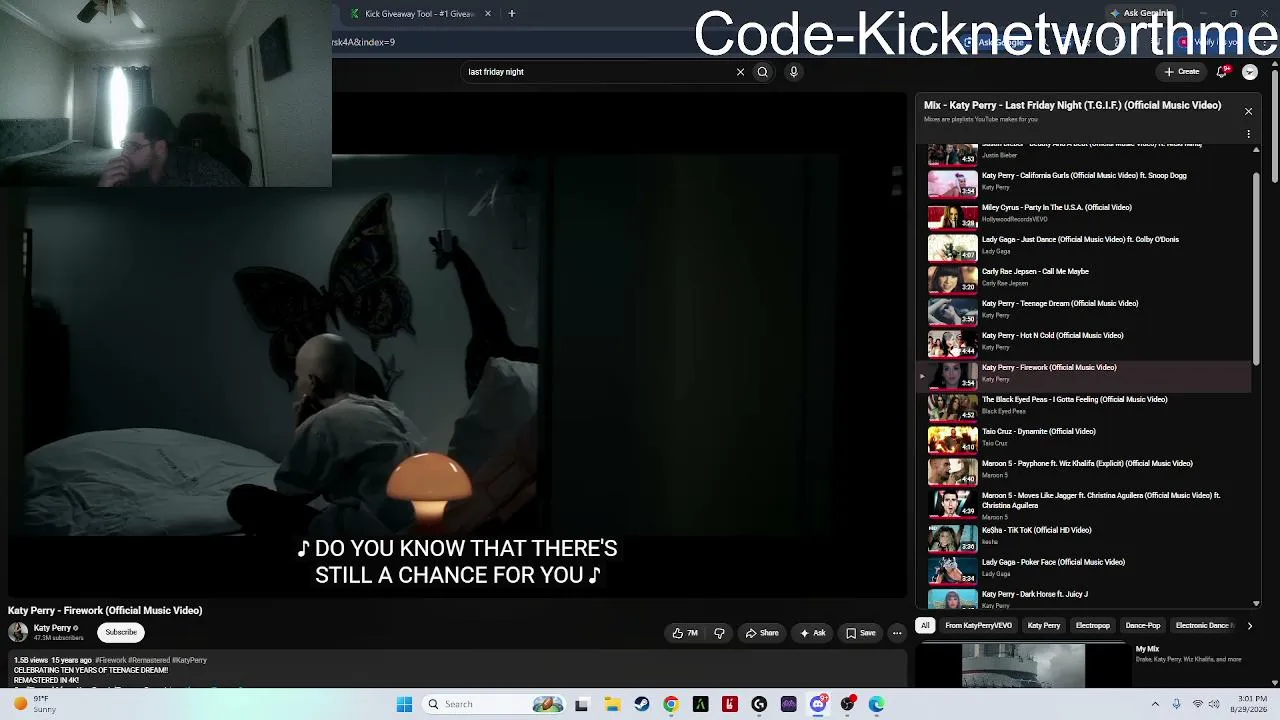Select the Katy Perry filter chip
The height and width of the screenshot is (720, 1280).
1044,626
